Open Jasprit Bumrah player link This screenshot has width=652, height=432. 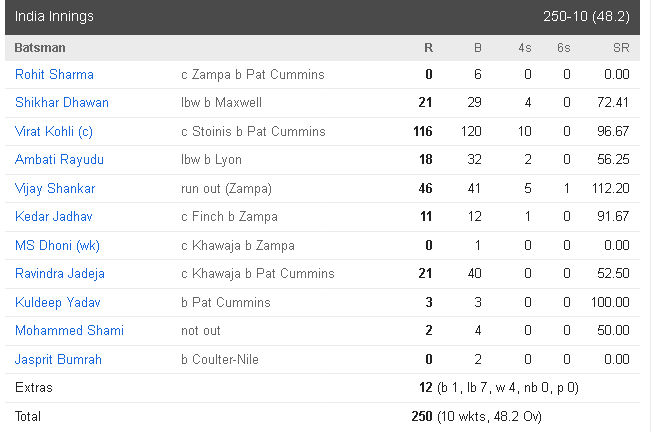coord(58,359)
